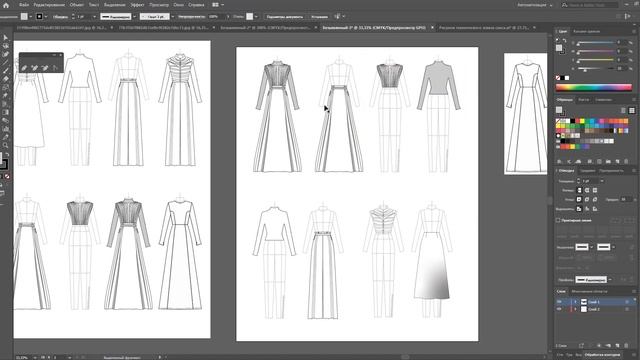The height and width of the screenshot is (360, 640).
Task: Open the Swatch Libraries menu icon
Action: [x=559, y=162]
